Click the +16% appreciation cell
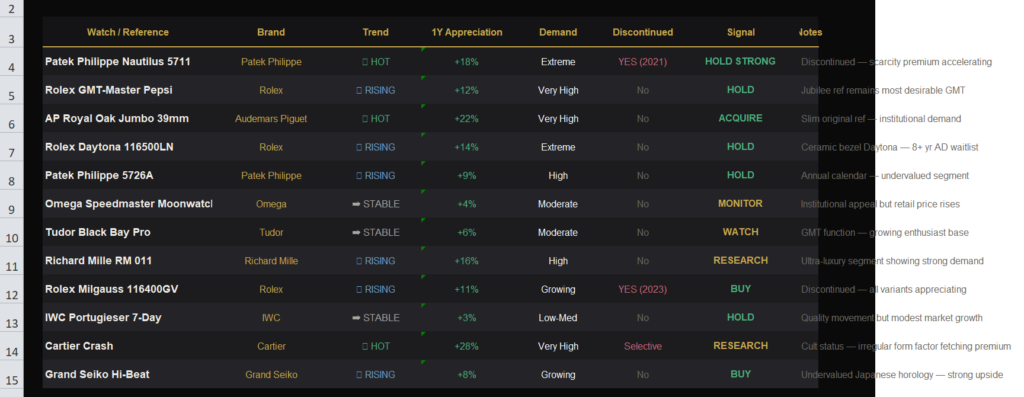 pos(467,261)
